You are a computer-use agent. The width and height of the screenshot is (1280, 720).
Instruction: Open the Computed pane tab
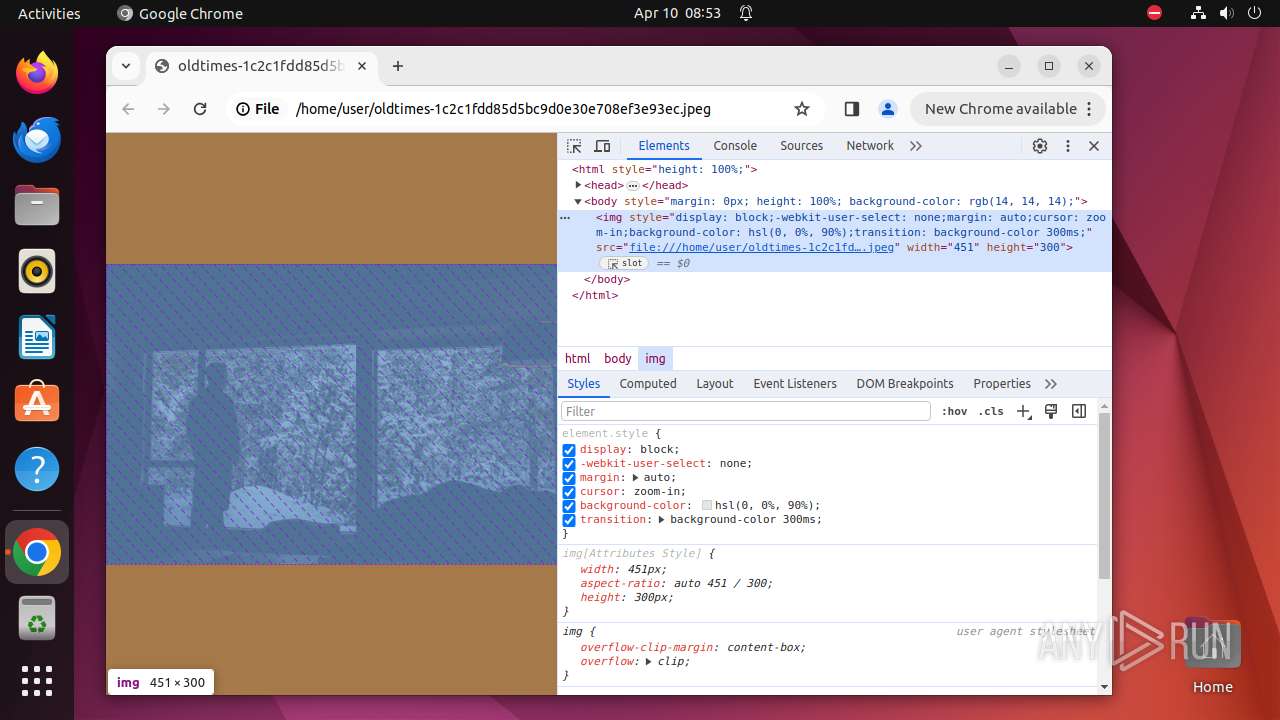[648, 384]
